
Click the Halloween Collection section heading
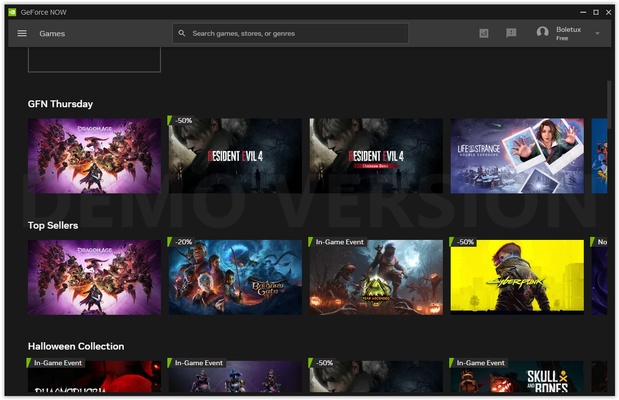(x=76, y=346)
